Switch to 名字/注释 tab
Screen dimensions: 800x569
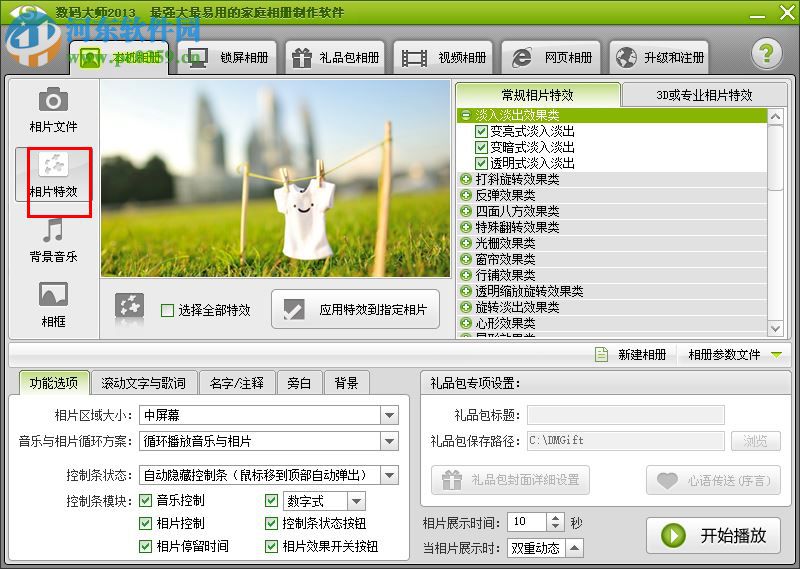coord(237,383)
